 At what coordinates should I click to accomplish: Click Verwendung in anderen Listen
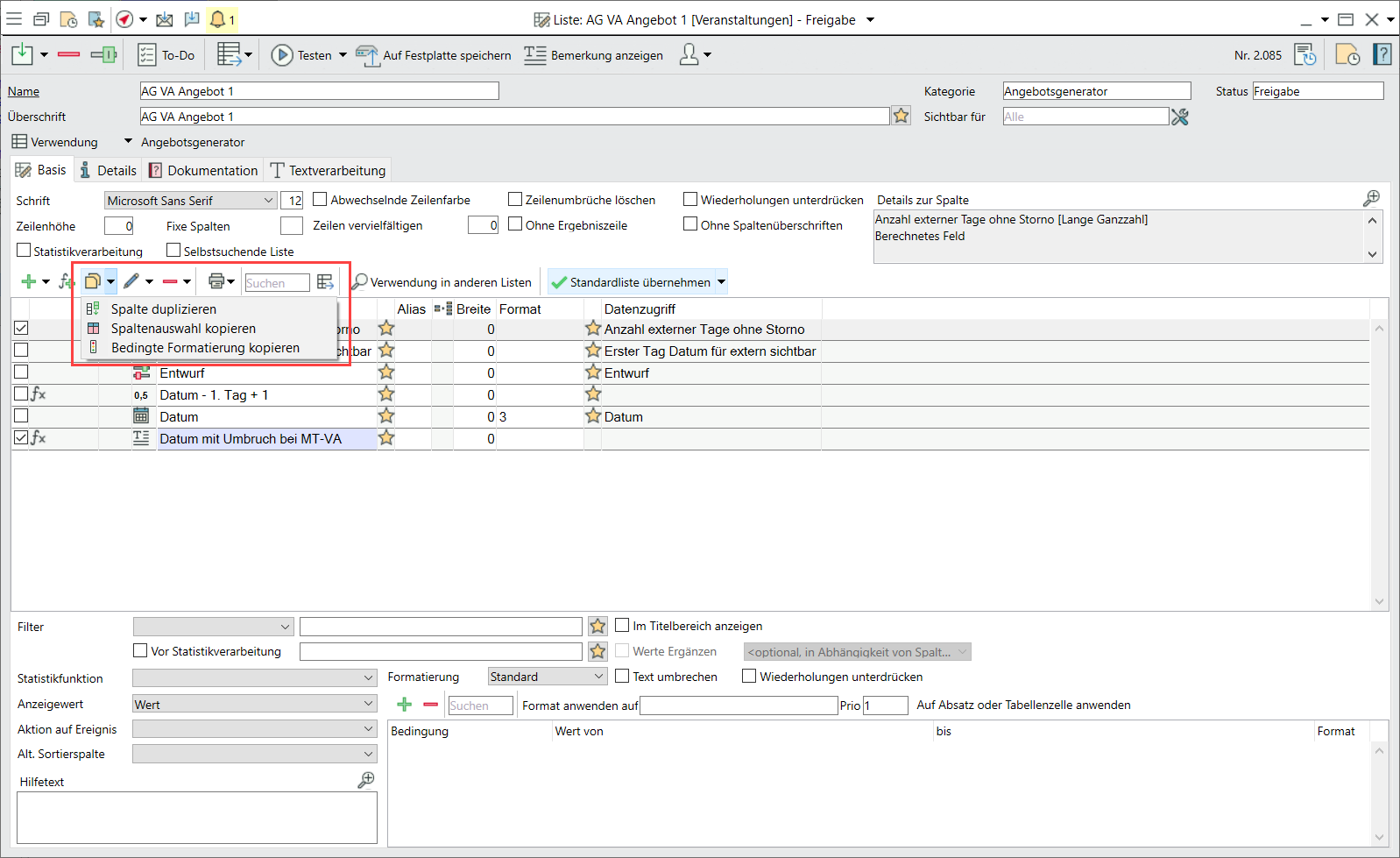click(442, 282)
